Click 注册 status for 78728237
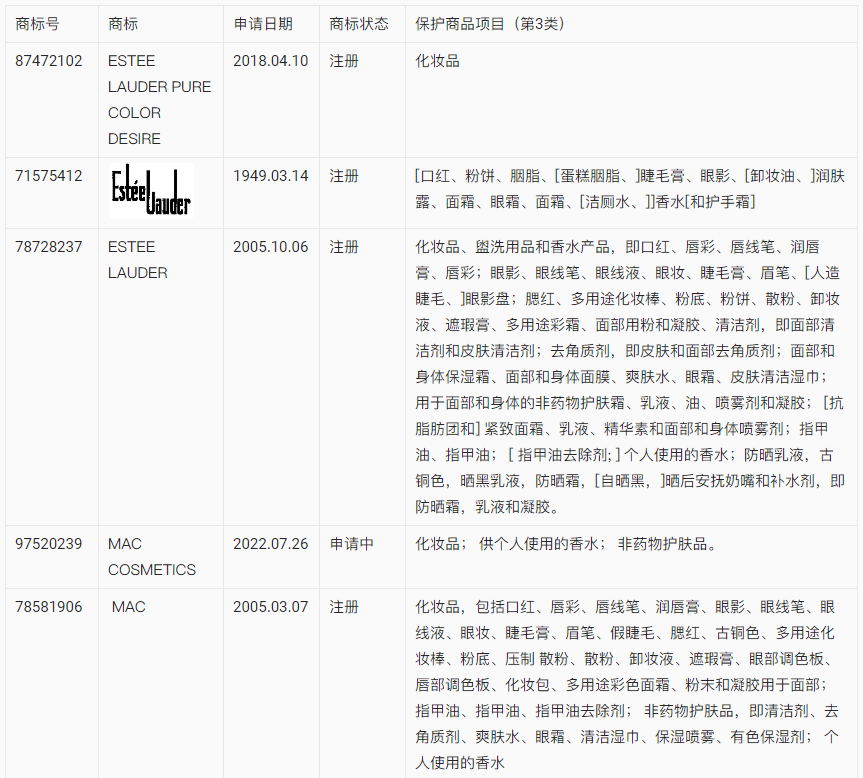Image resolution: width=863 pixels, height=778 pixels. [x=344, y=246]
